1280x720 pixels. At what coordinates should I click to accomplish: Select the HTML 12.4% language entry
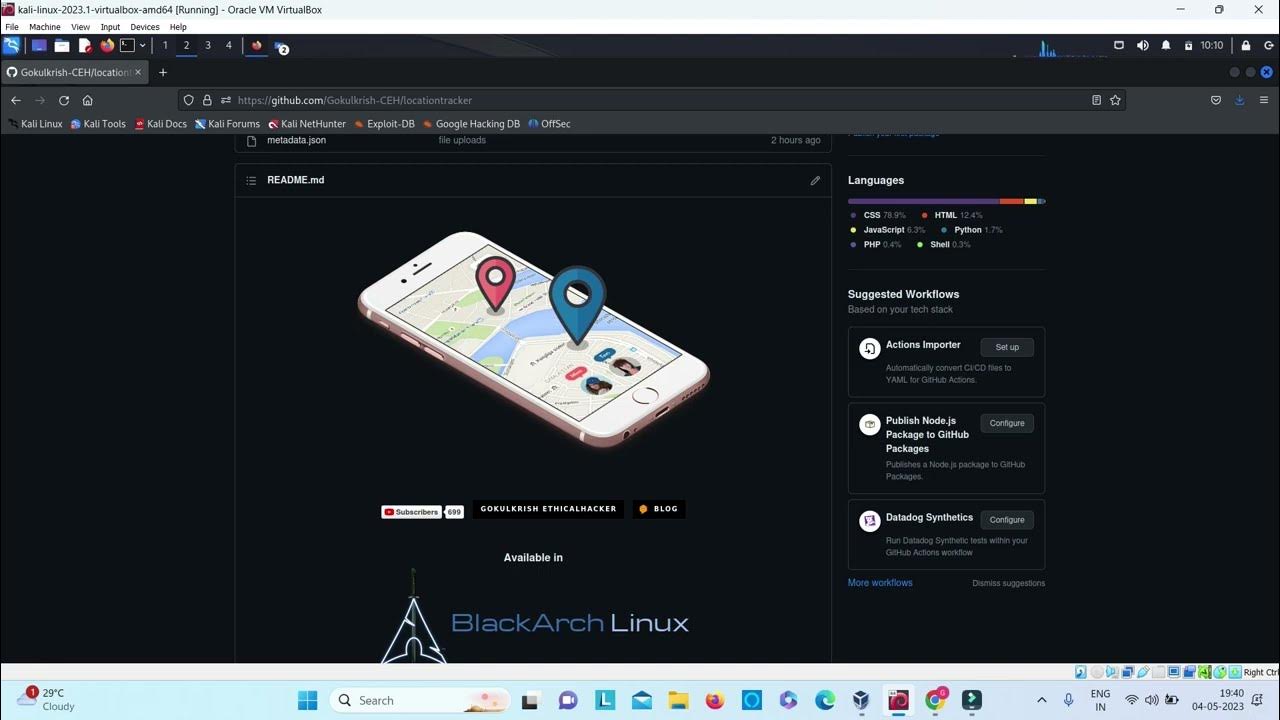pos(952,215)
